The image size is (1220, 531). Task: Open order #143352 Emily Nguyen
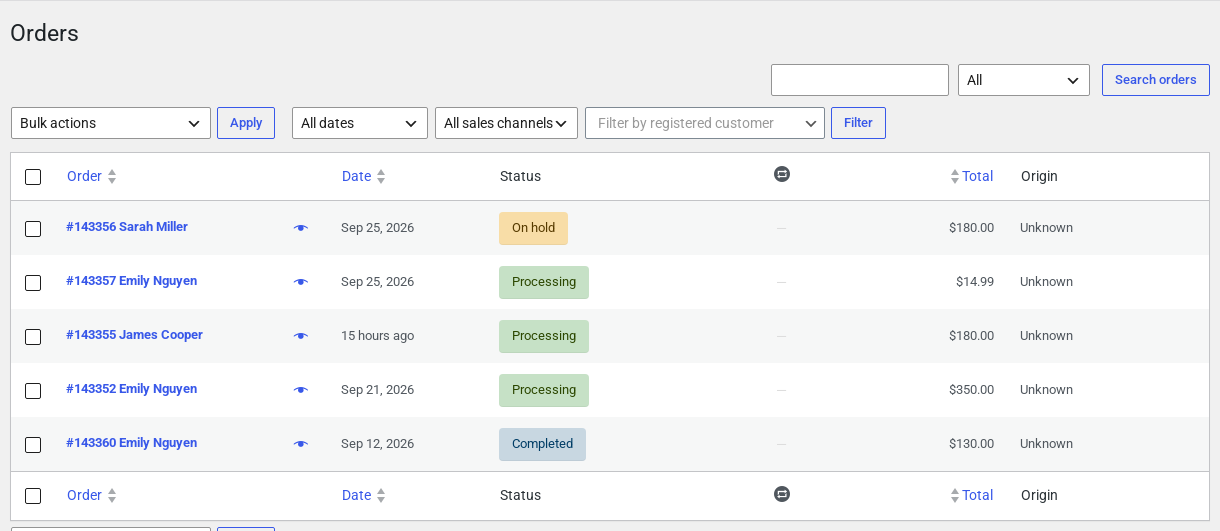(x=132, y=389)
